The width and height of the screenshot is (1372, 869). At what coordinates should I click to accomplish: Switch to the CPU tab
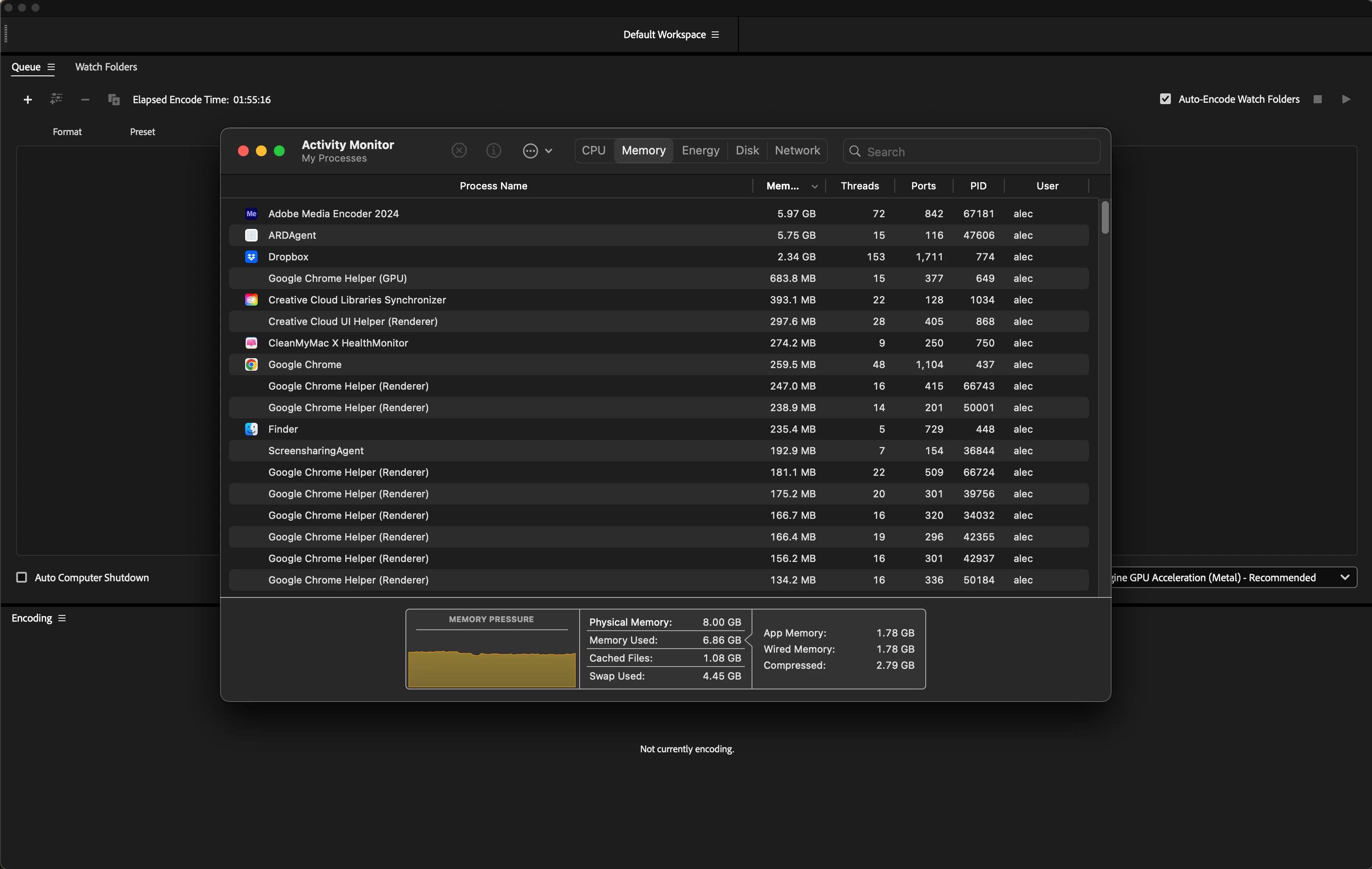click(x=593, y=150)
